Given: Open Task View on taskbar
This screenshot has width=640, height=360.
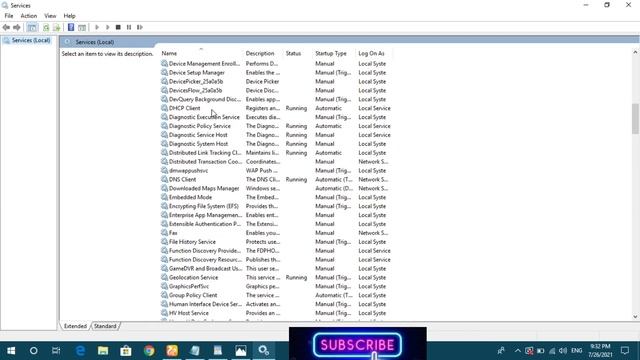Looking at the screenshot, I should tap(56, 351).
